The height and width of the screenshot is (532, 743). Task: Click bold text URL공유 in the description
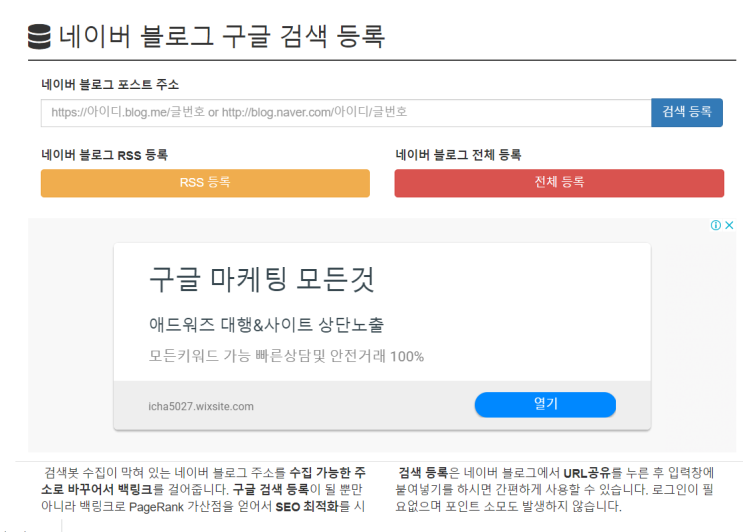coord(587,473)
